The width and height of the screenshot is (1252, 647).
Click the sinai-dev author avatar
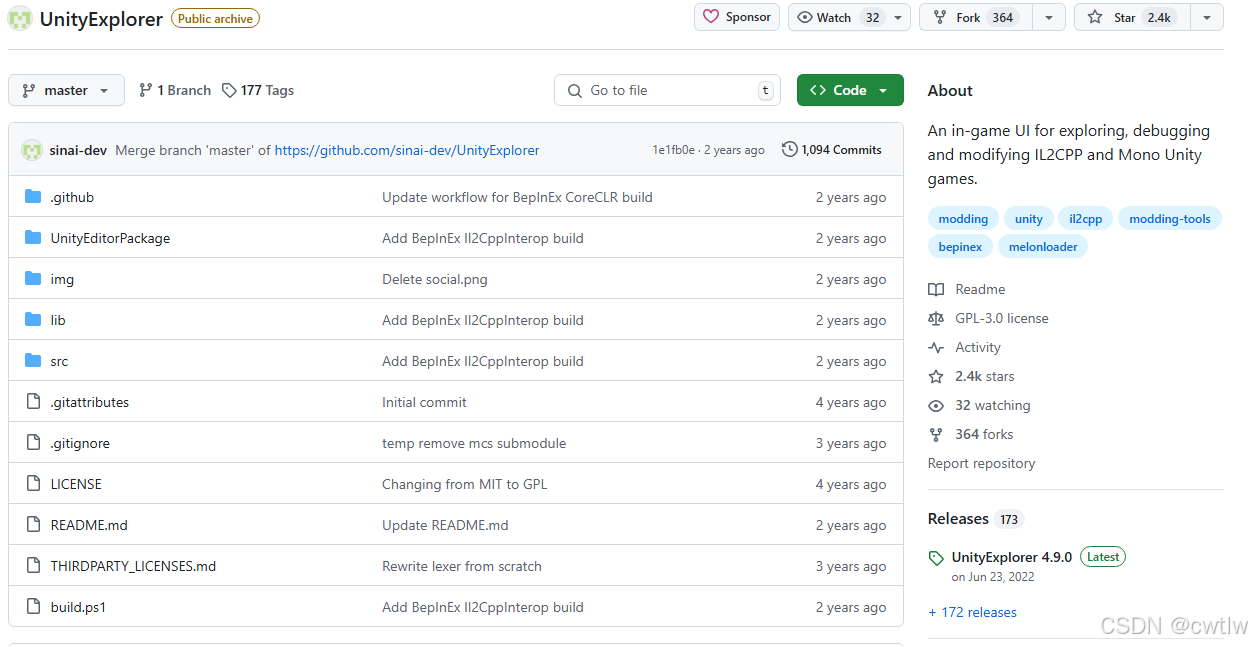(31, 150)
